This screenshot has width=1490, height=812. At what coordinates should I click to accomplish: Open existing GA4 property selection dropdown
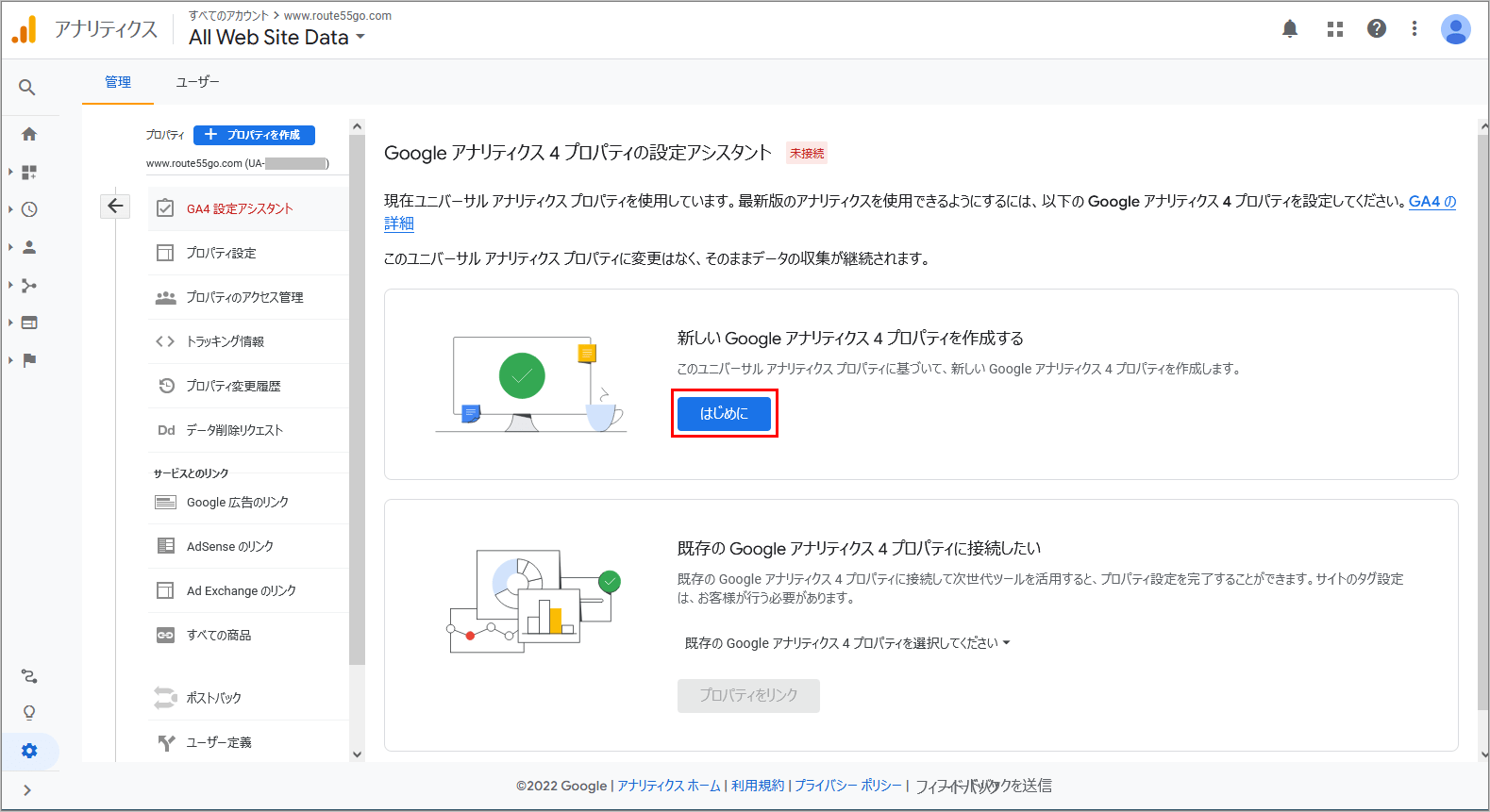point(846,643)
